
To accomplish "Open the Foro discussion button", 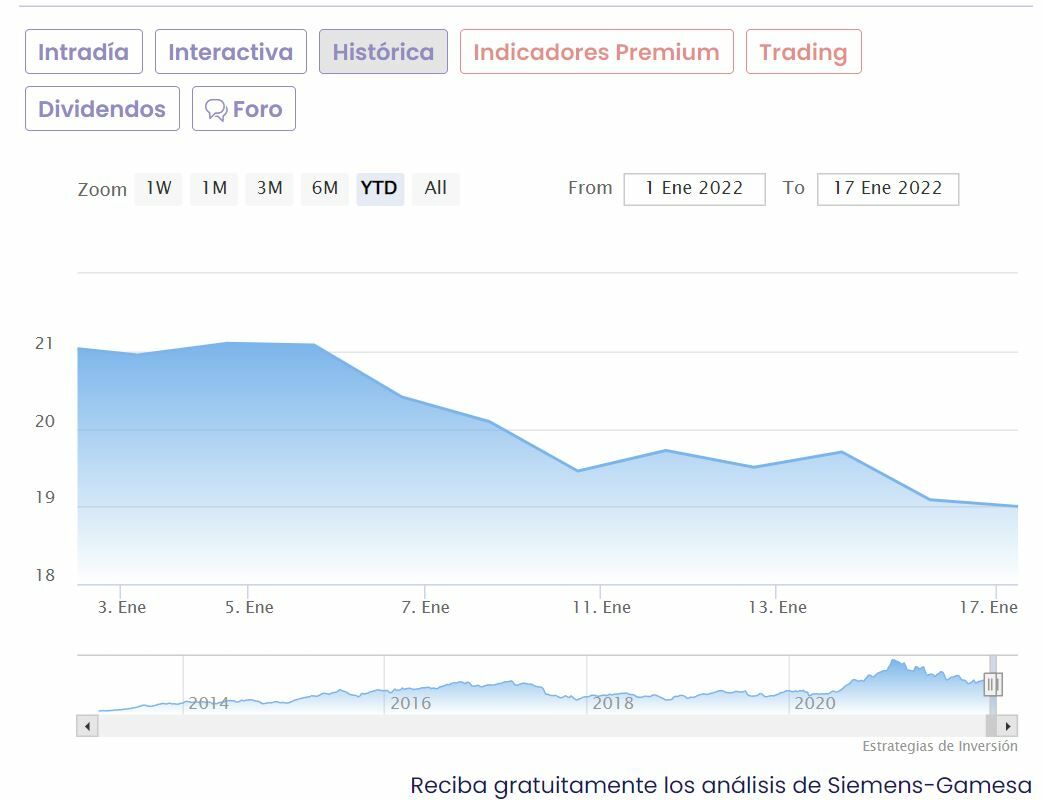I will [244, 109].
